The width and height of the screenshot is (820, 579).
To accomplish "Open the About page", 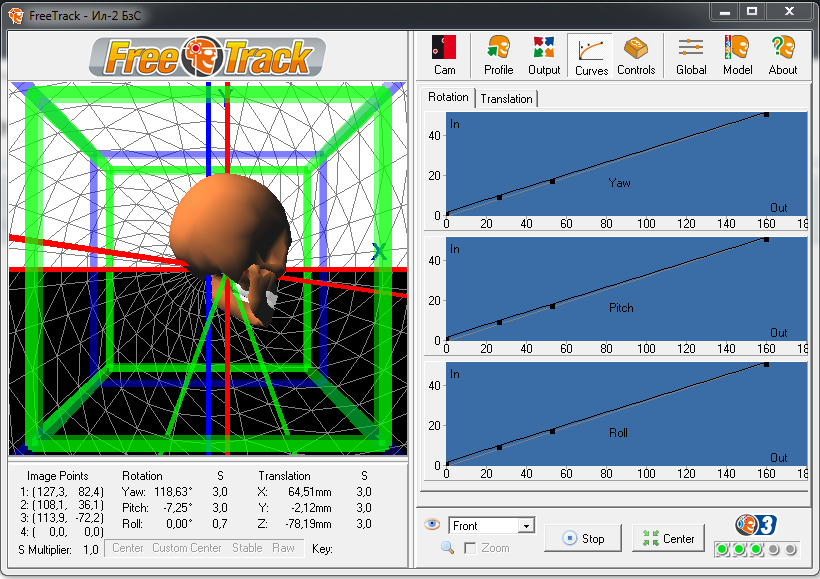I will coord(782,55).
